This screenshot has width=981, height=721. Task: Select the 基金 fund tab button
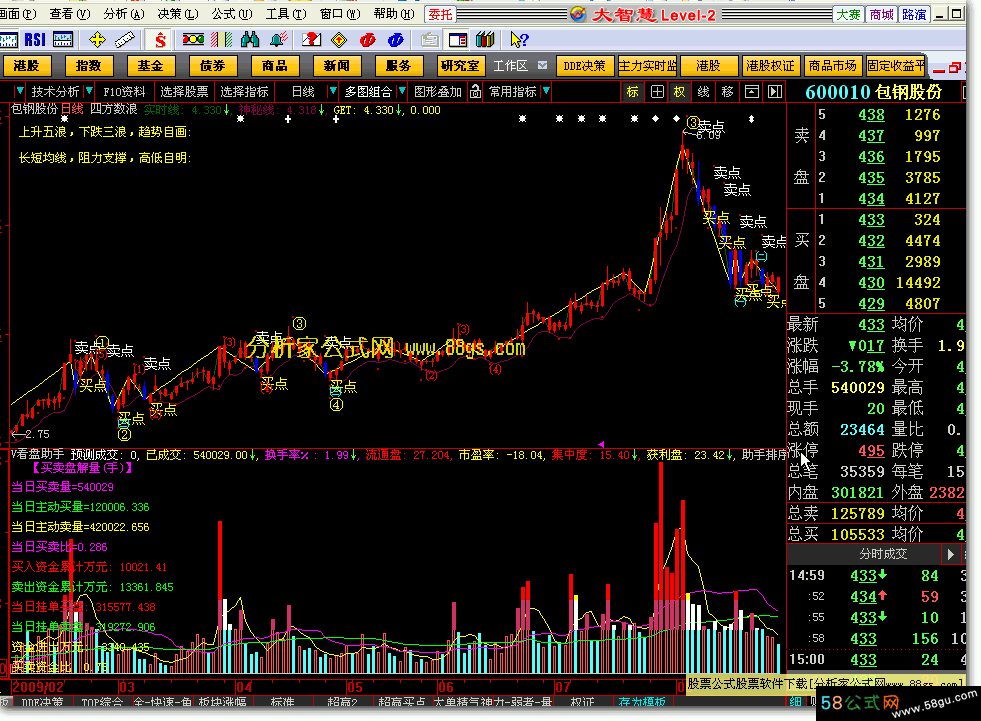[150, 66]
